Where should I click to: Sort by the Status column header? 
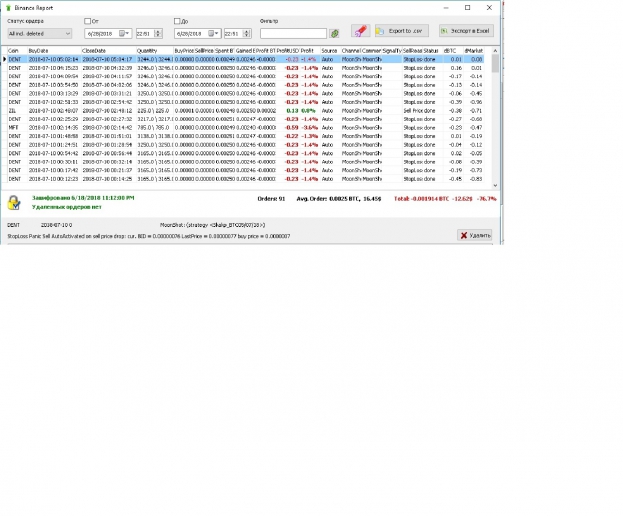432,51
